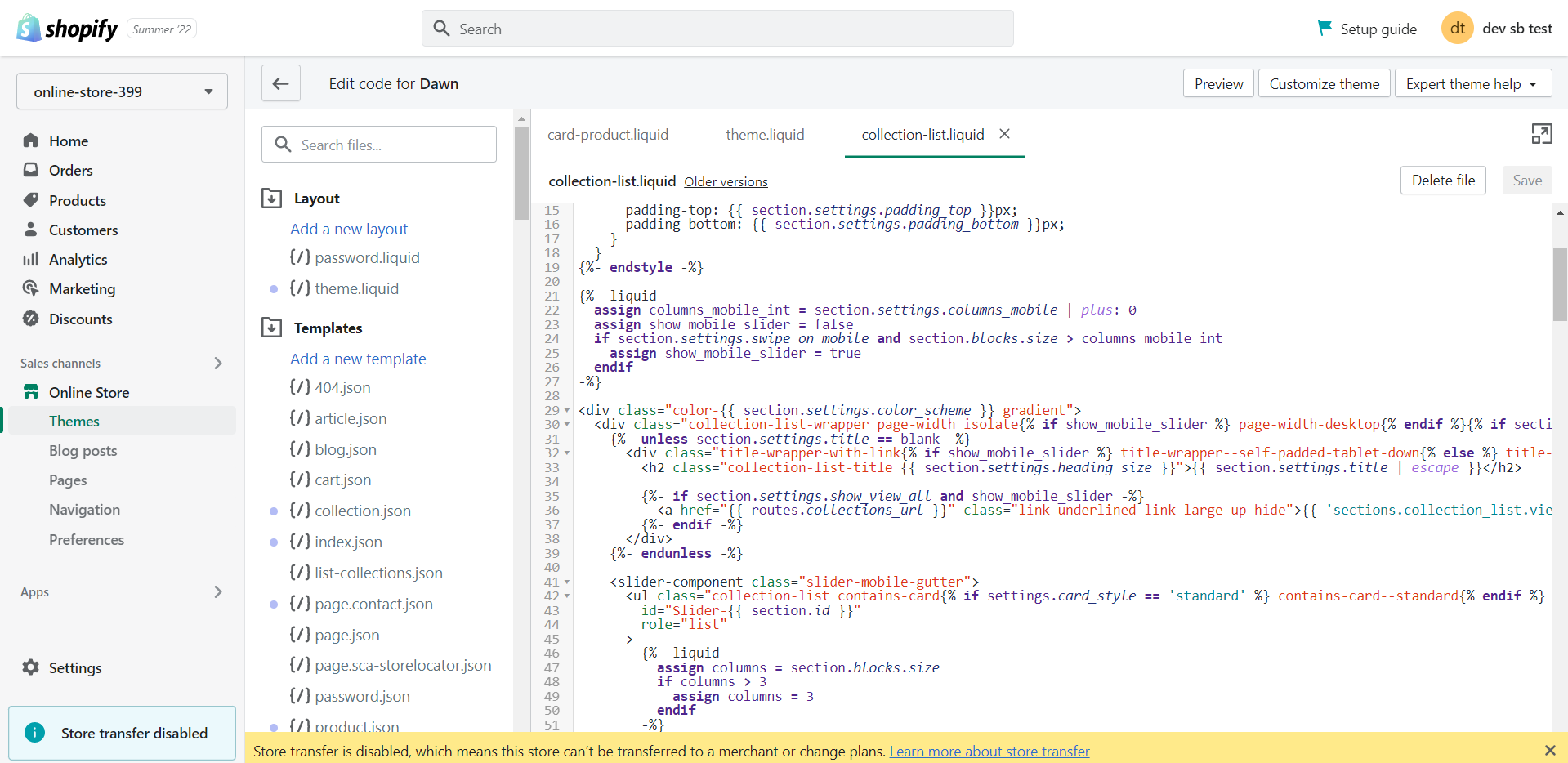Close the collection-list.liquid tab
The image size is (1568, 763).
[x=1005, y=134]
